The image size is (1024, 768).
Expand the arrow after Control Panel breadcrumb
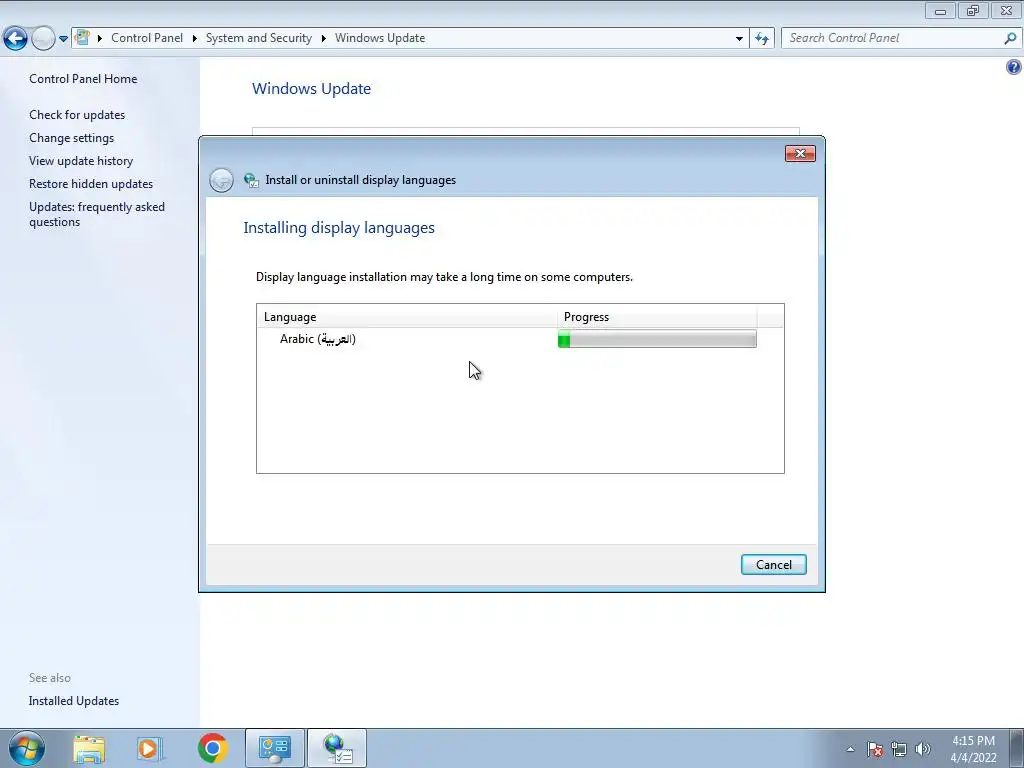(x=195, y=39)
